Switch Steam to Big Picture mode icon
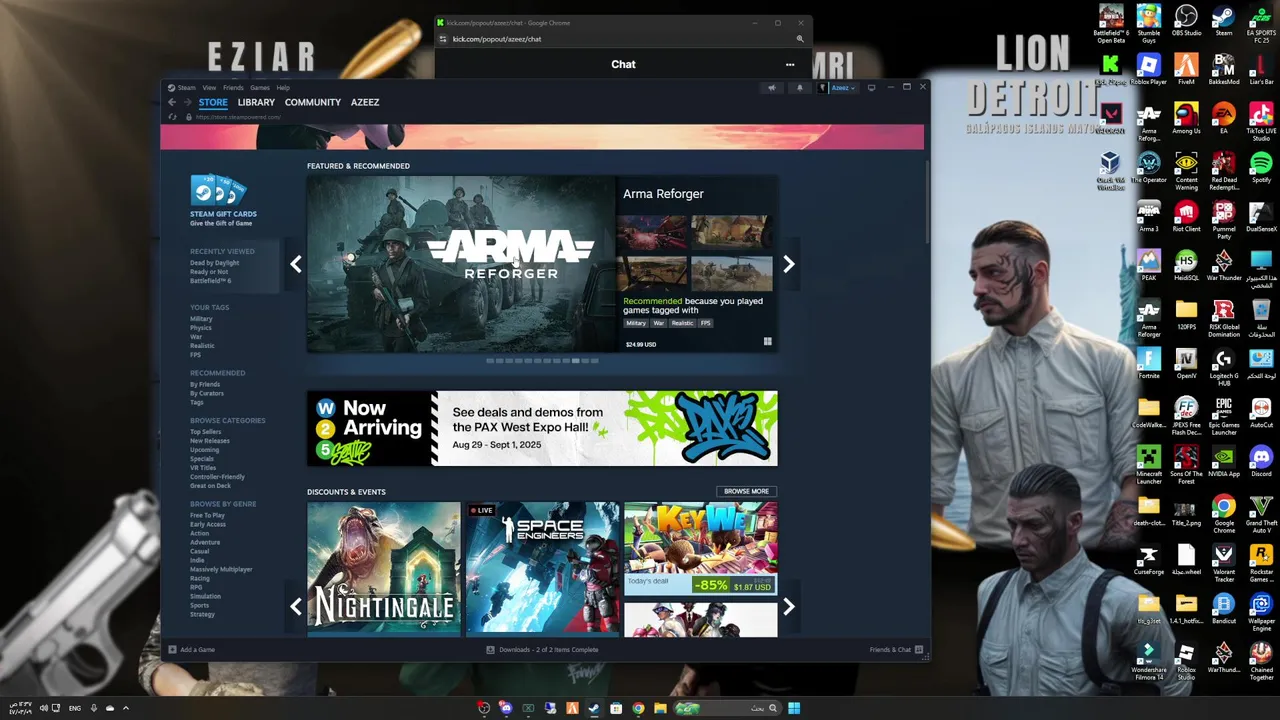The image size is (1280, 720). pyautogui.click(x=871, y=88)
